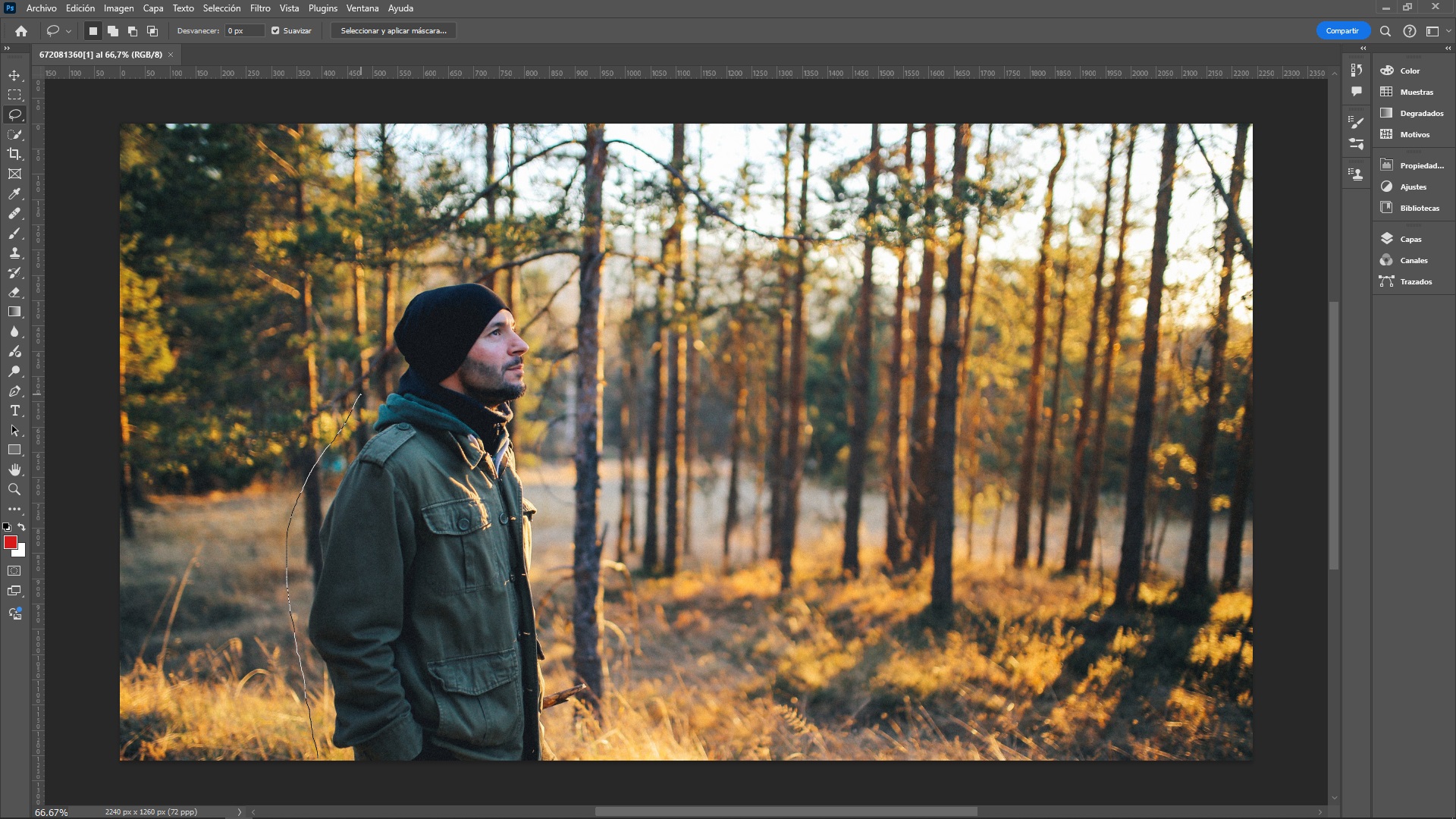This screenshot has height=819, width=1456.
Task: Click red foreground color swatch
Action: tap(10, 541)
